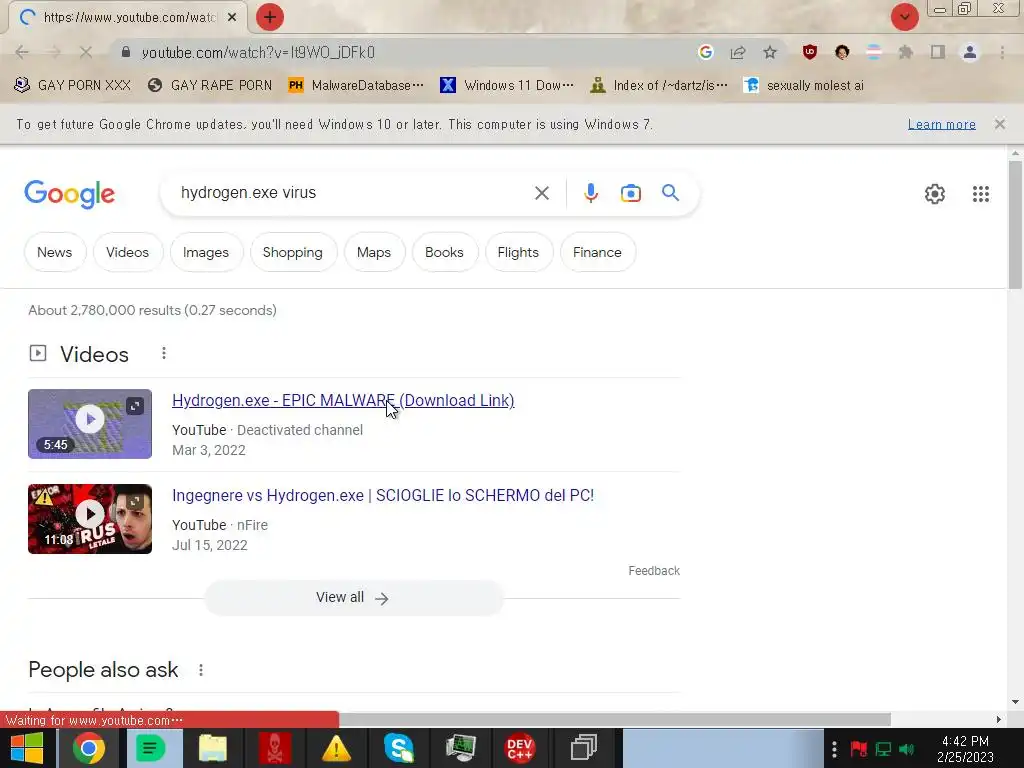The width and height of the screenshot is (1024, 768).
Task: Open the Extensions puzzle piece icon
Action: tap(906, 52)
